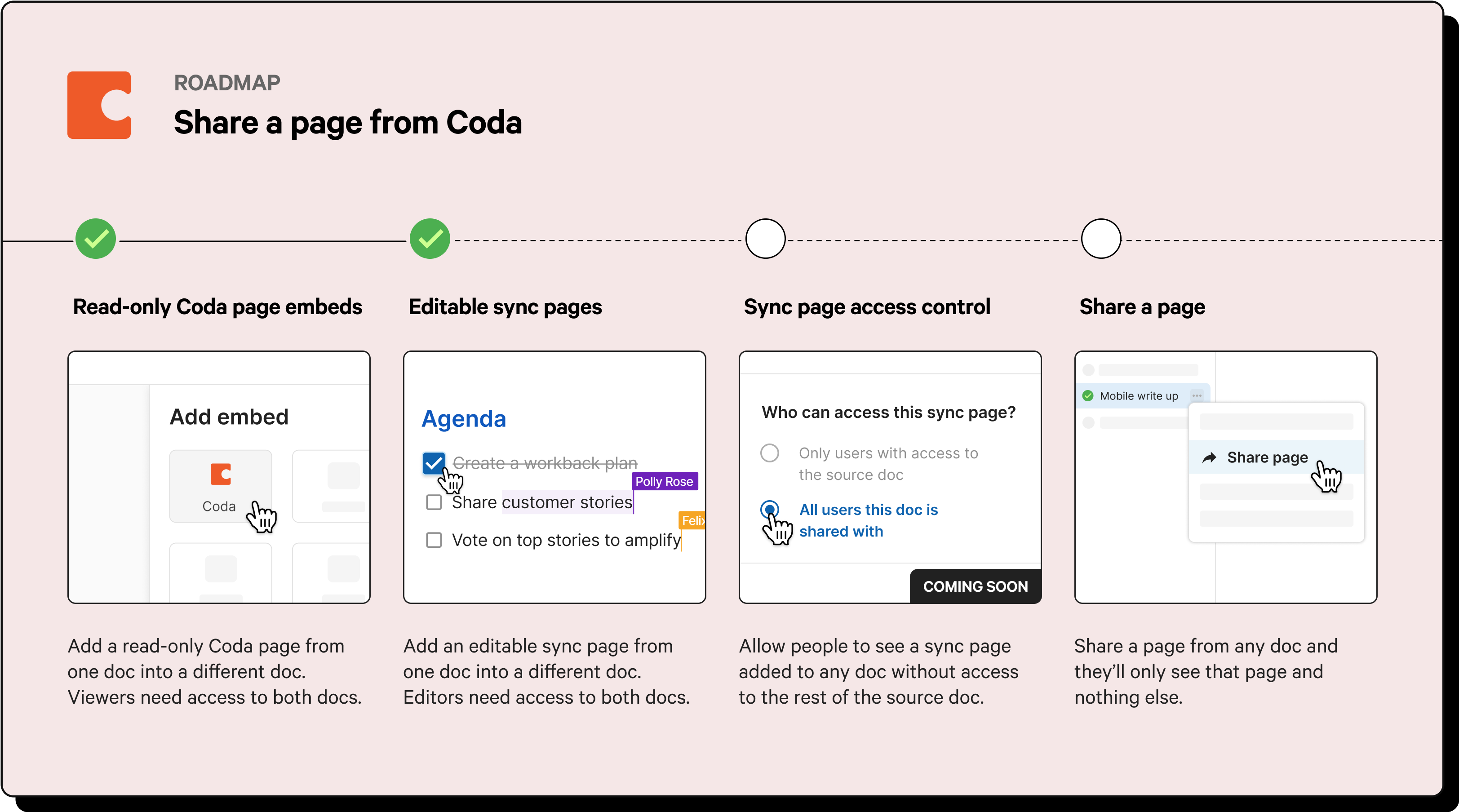Screen dimensions: 1459x812
Task: Click the Share customer stories text
Action: pyautogui.click(x=542, y=502)
